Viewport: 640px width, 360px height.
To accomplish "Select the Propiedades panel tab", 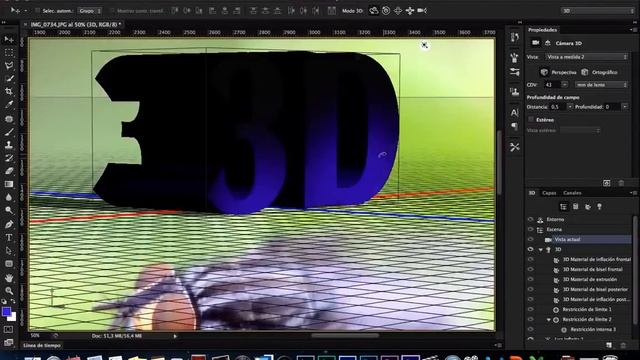I will tap(542, 30).
